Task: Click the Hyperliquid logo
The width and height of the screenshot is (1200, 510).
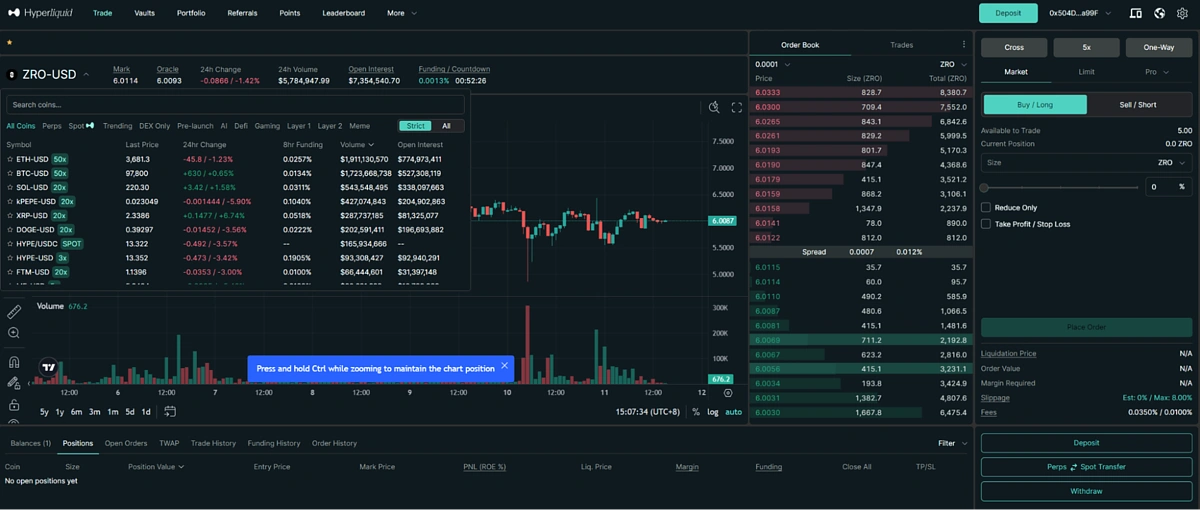Action: click(x=42, y=13)
